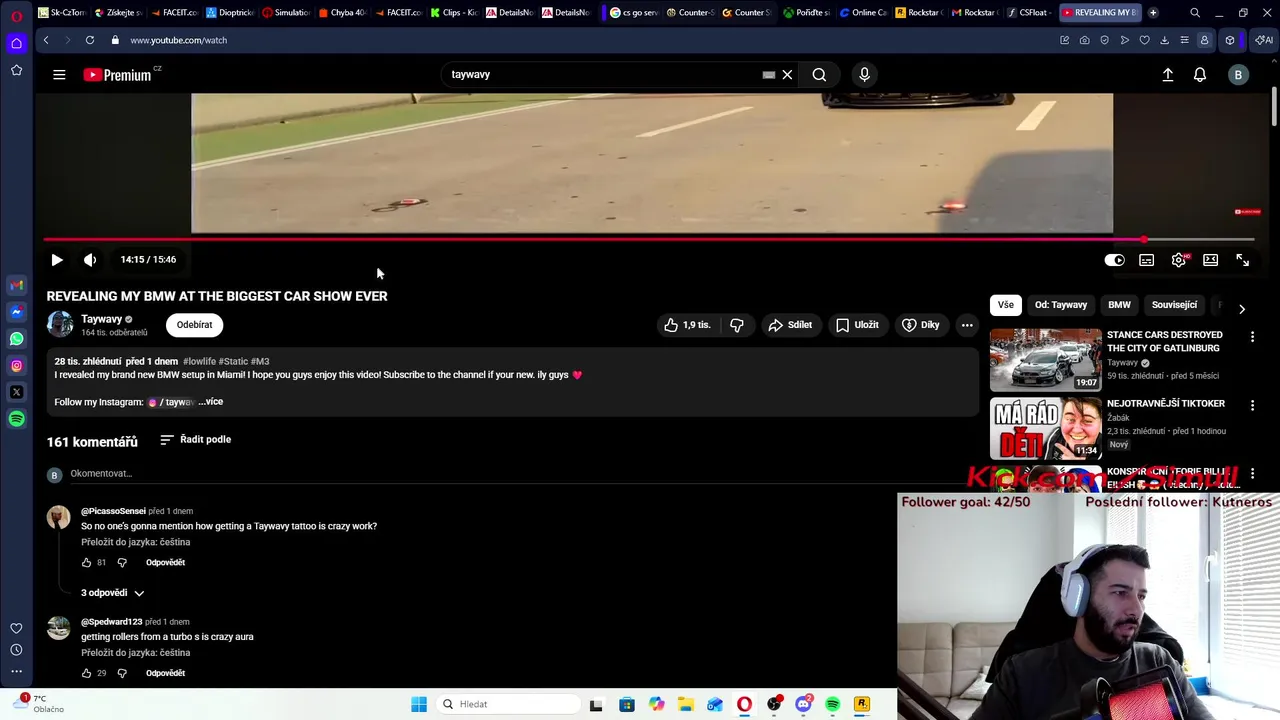Screen dimensions: 1280x720
Task: Subscribe using the Odebírat button
Action: 194,325
